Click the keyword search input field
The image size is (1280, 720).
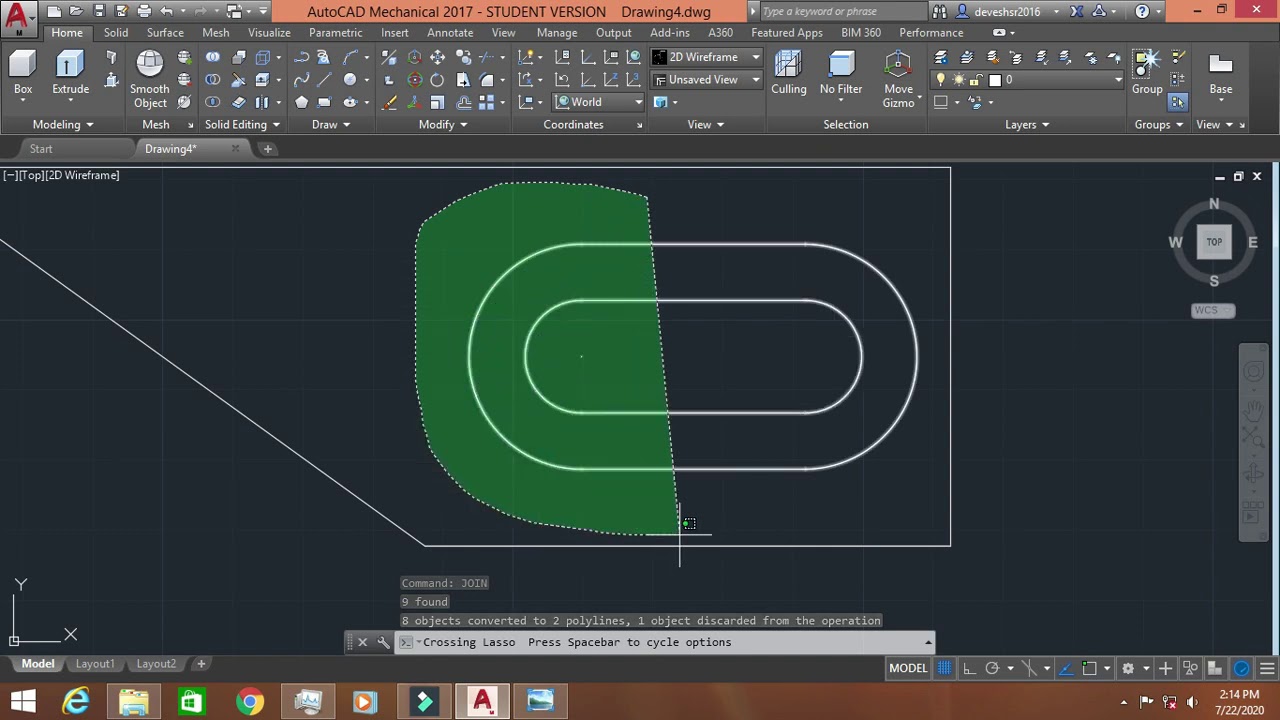[x=842, y=11]
